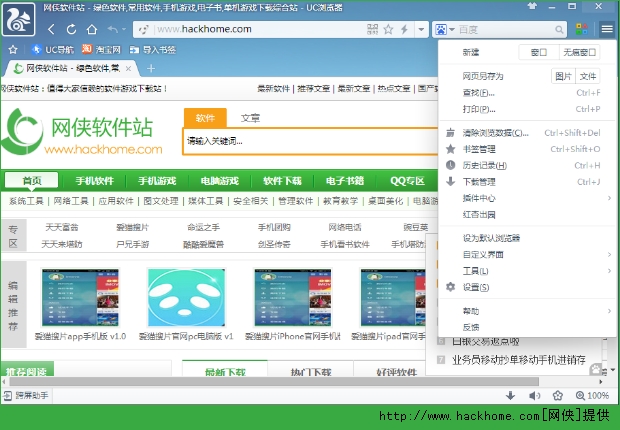Click 导入书签 in bookmarks bar

152,49
